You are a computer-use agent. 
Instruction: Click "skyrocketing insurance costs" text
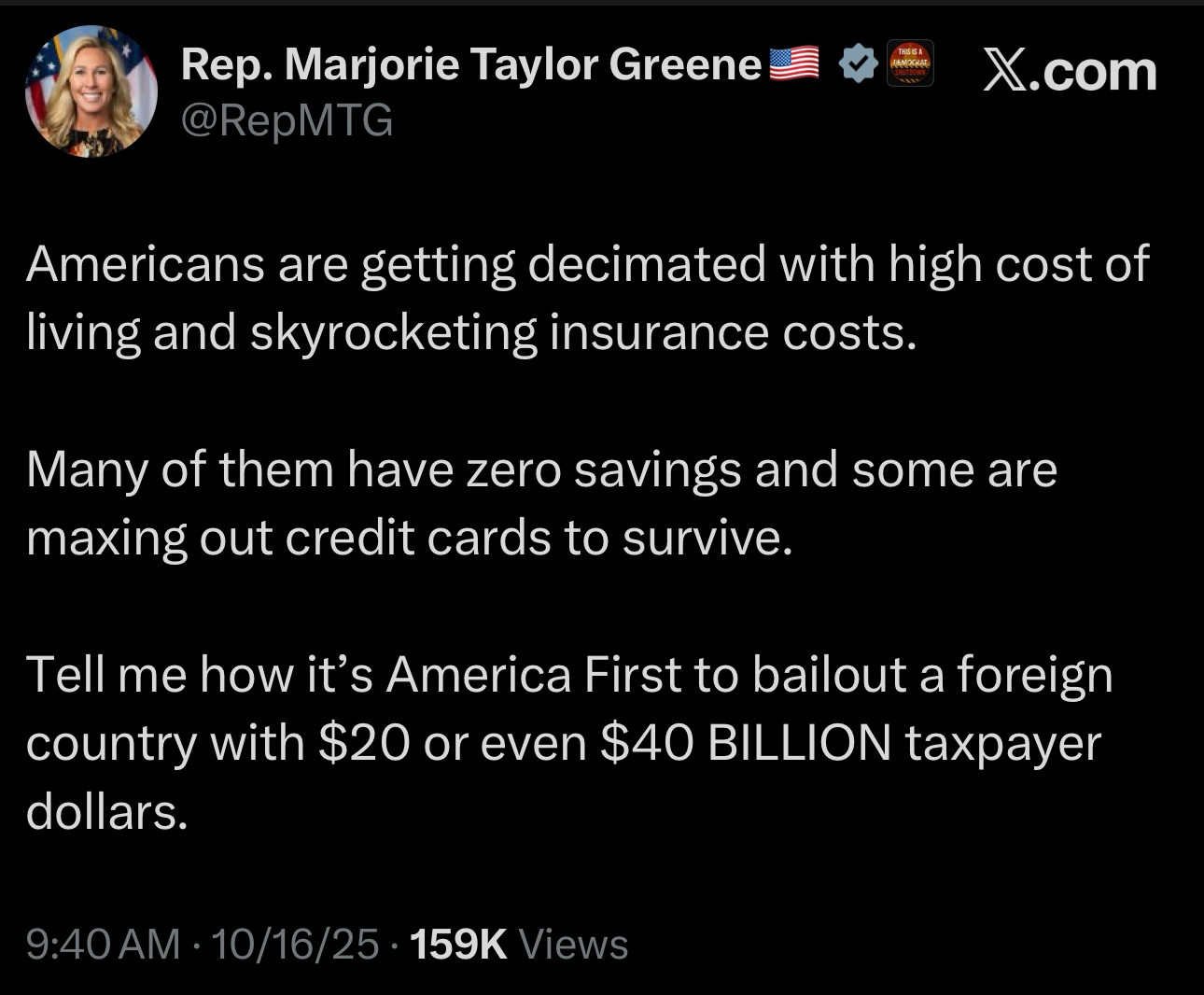click(x=581, y=332)
